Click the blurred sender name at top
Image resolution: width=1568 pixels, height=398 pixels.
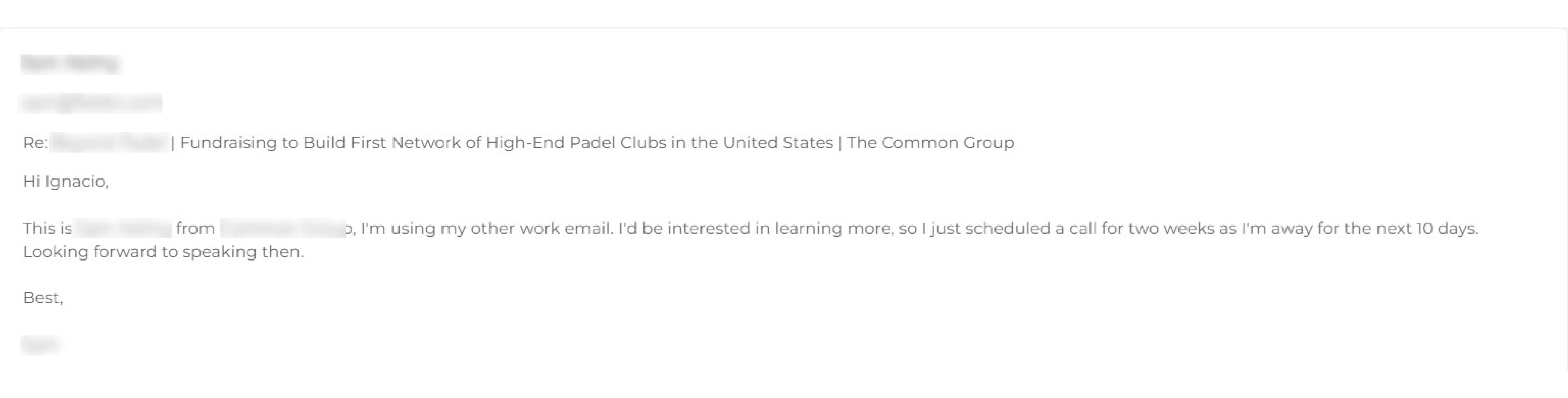pyautogui.click(x=69, y=63)
